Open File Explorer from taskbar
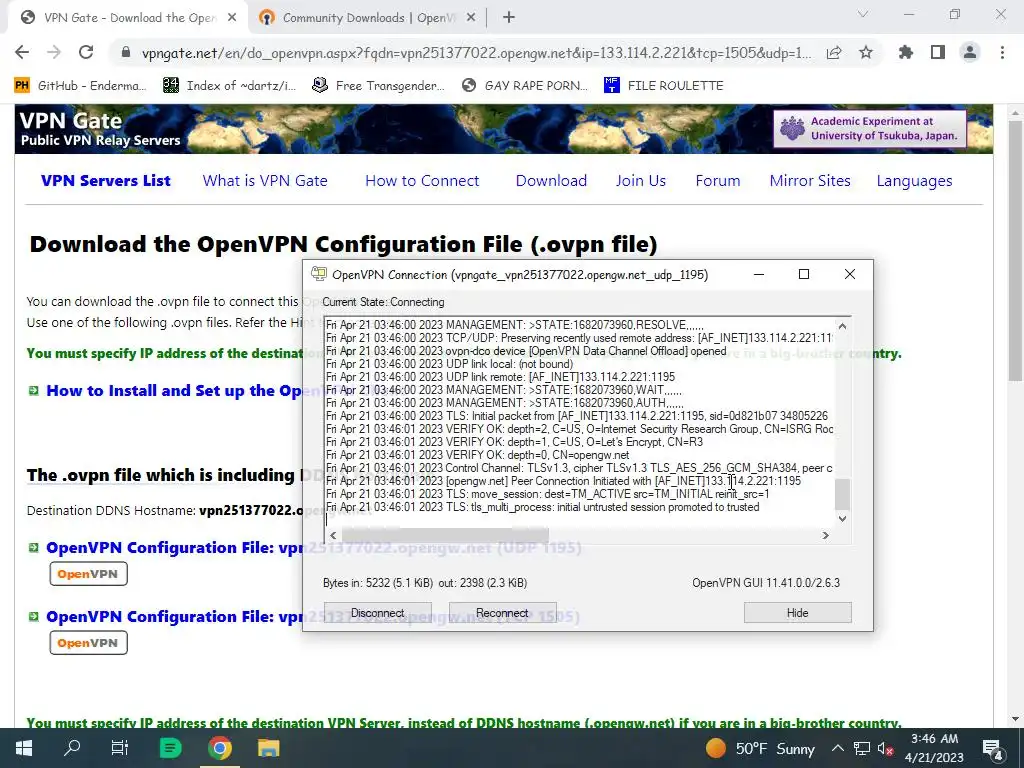Viewport: 1024px width, 768px height. tap(268, 748)
